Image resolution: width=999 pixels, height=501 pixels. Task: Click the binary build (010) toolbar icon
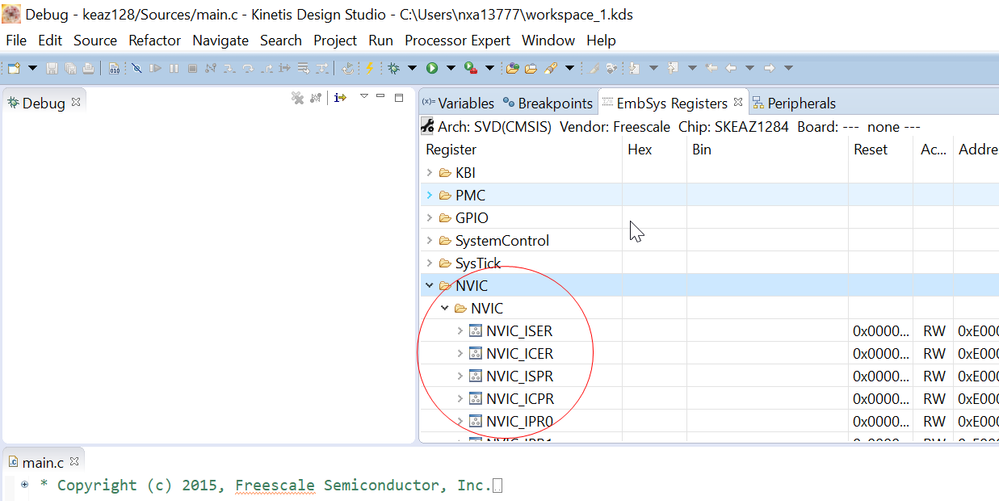tap(114, 68)
